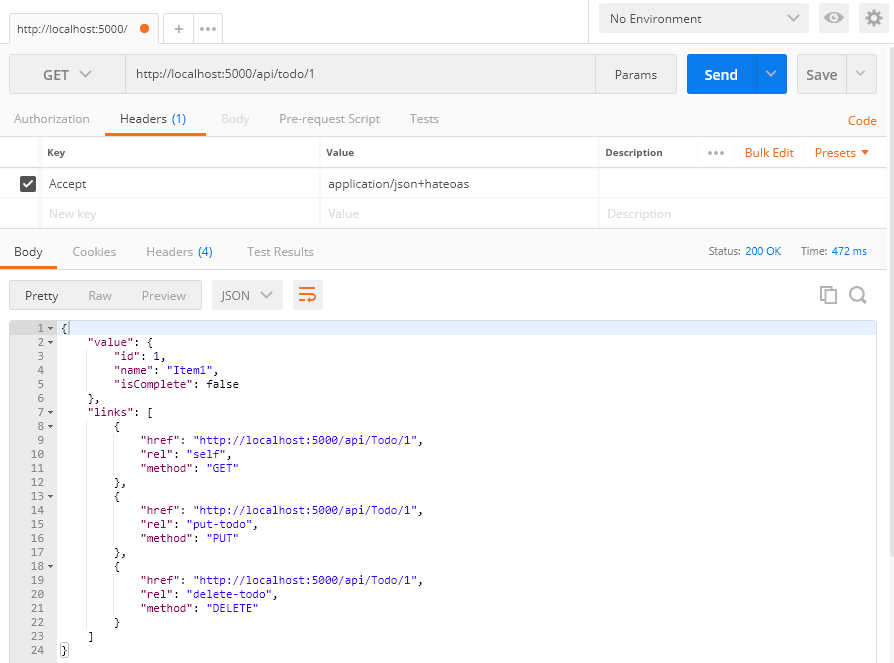Open Bulk Edit for headers

point(768,152)
